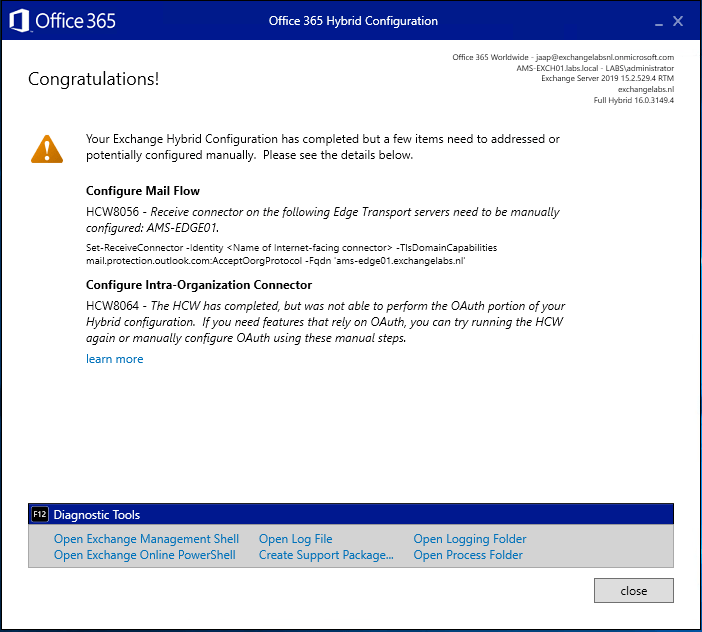
Task: Select the Configure Mail Flow heading
Action: click(x=143, y=191)
